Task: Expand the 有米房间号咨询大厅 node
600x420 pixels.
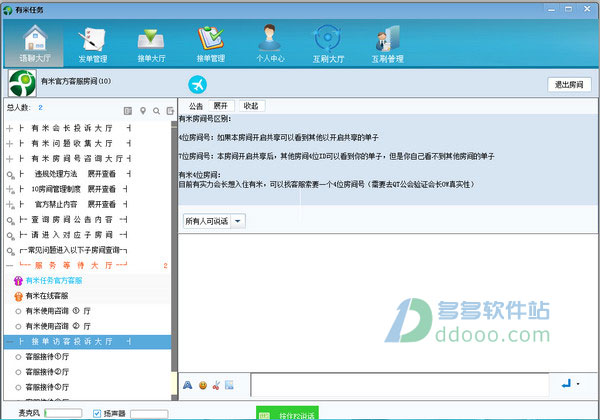Action: 10,159
